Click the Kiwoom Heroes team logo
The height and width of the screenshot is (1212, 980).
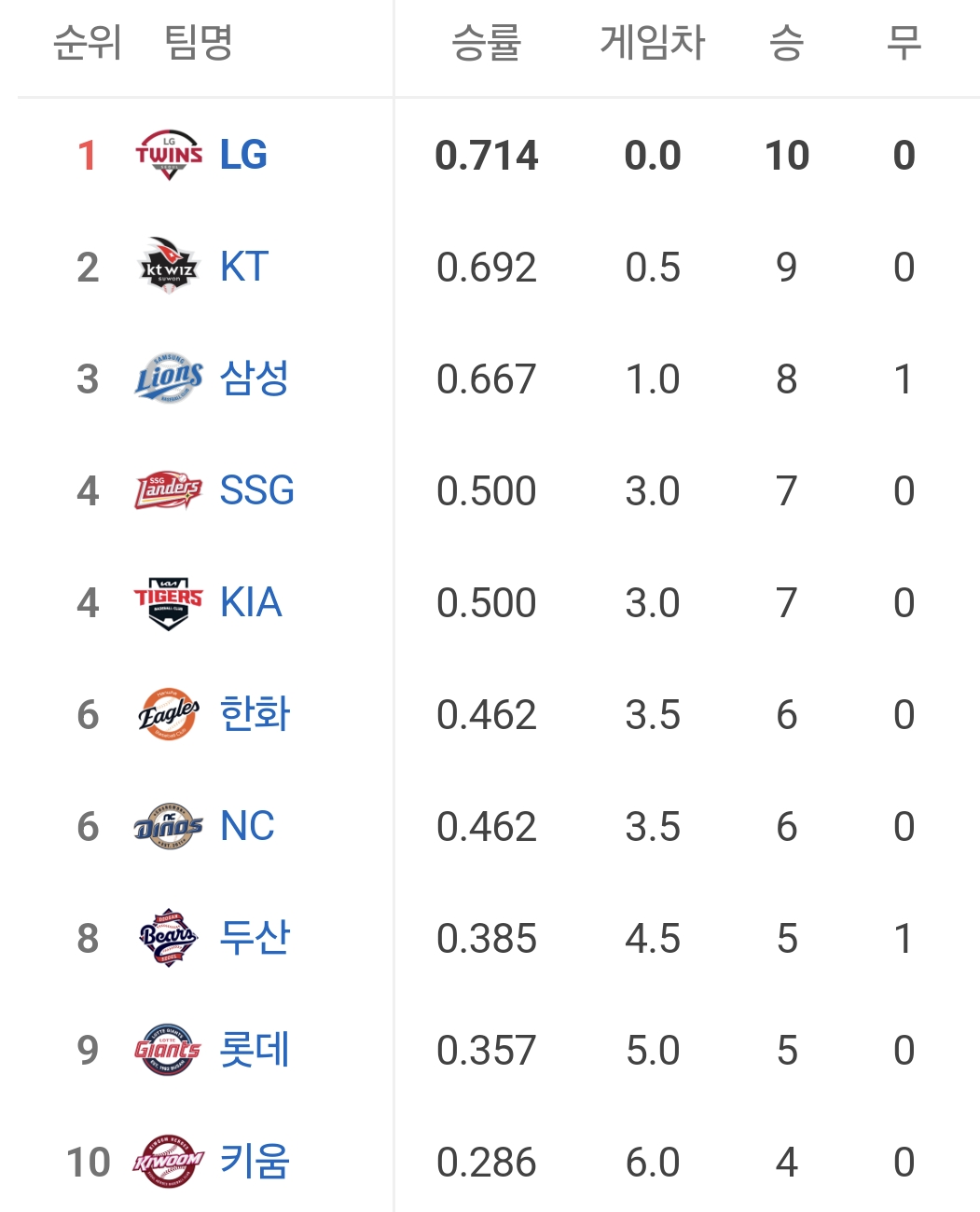[169, 1162]
